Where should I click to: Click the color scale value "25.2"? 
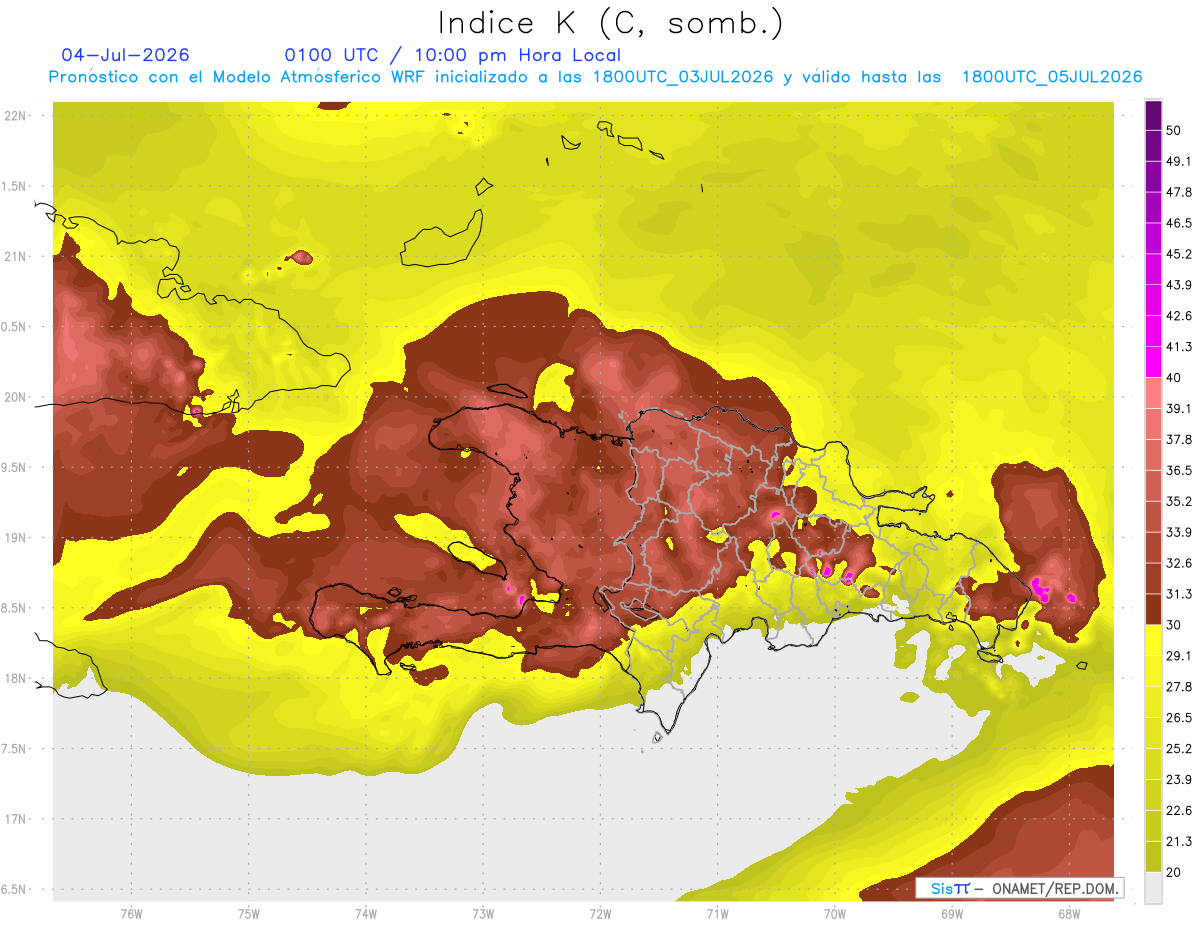[x=1179, y=749]
